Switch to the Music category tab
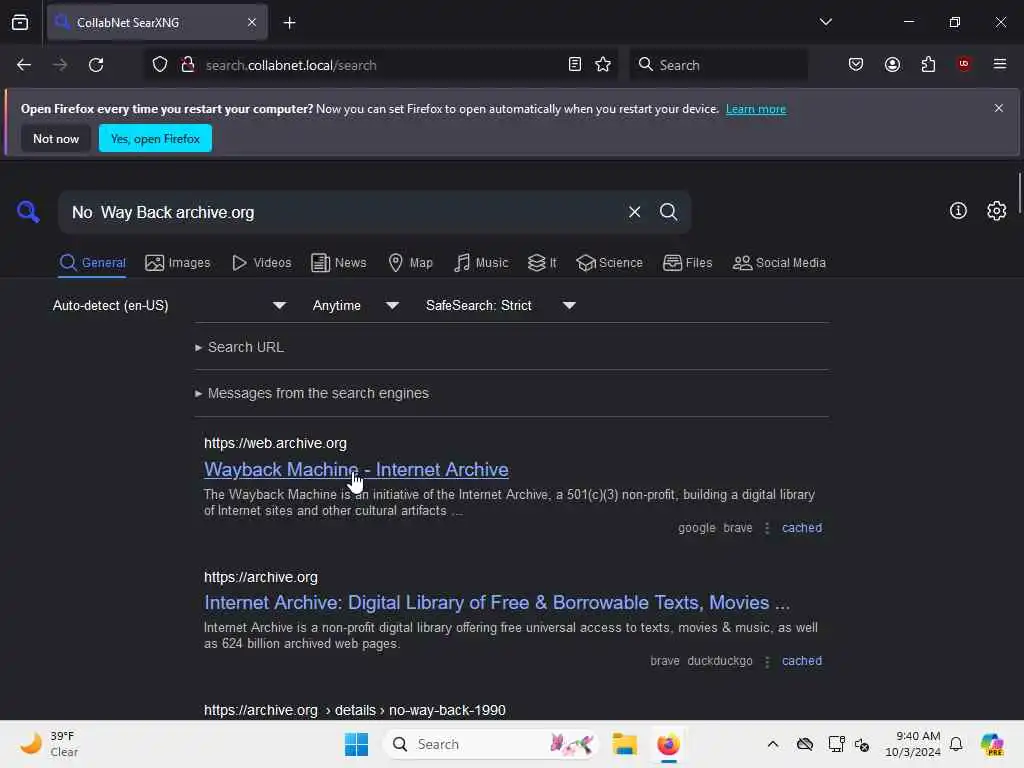The width and height of the screenshot is (1024, 768). [481, 263]
